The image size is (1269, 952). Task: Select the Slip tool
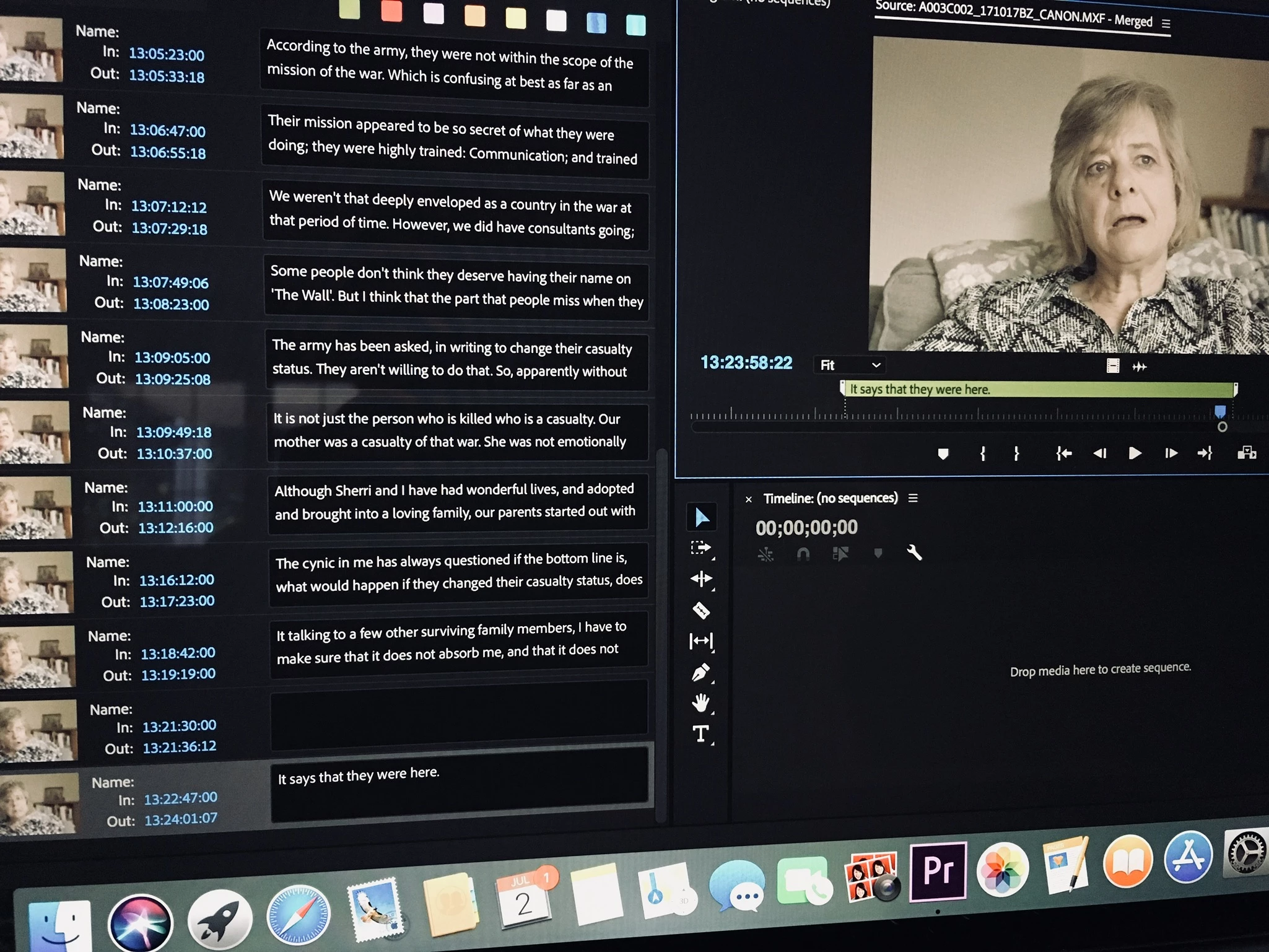tap(700, 640)
